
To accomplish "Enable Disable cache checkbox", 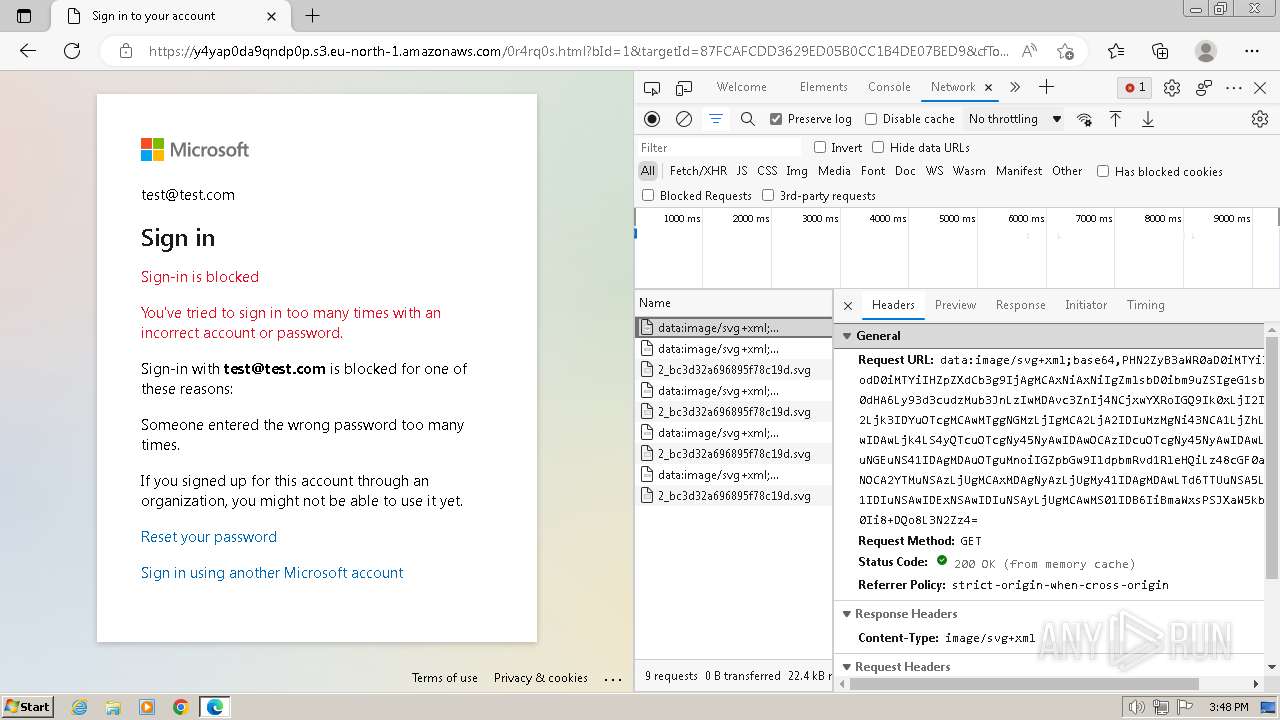I will pos(871,119).
